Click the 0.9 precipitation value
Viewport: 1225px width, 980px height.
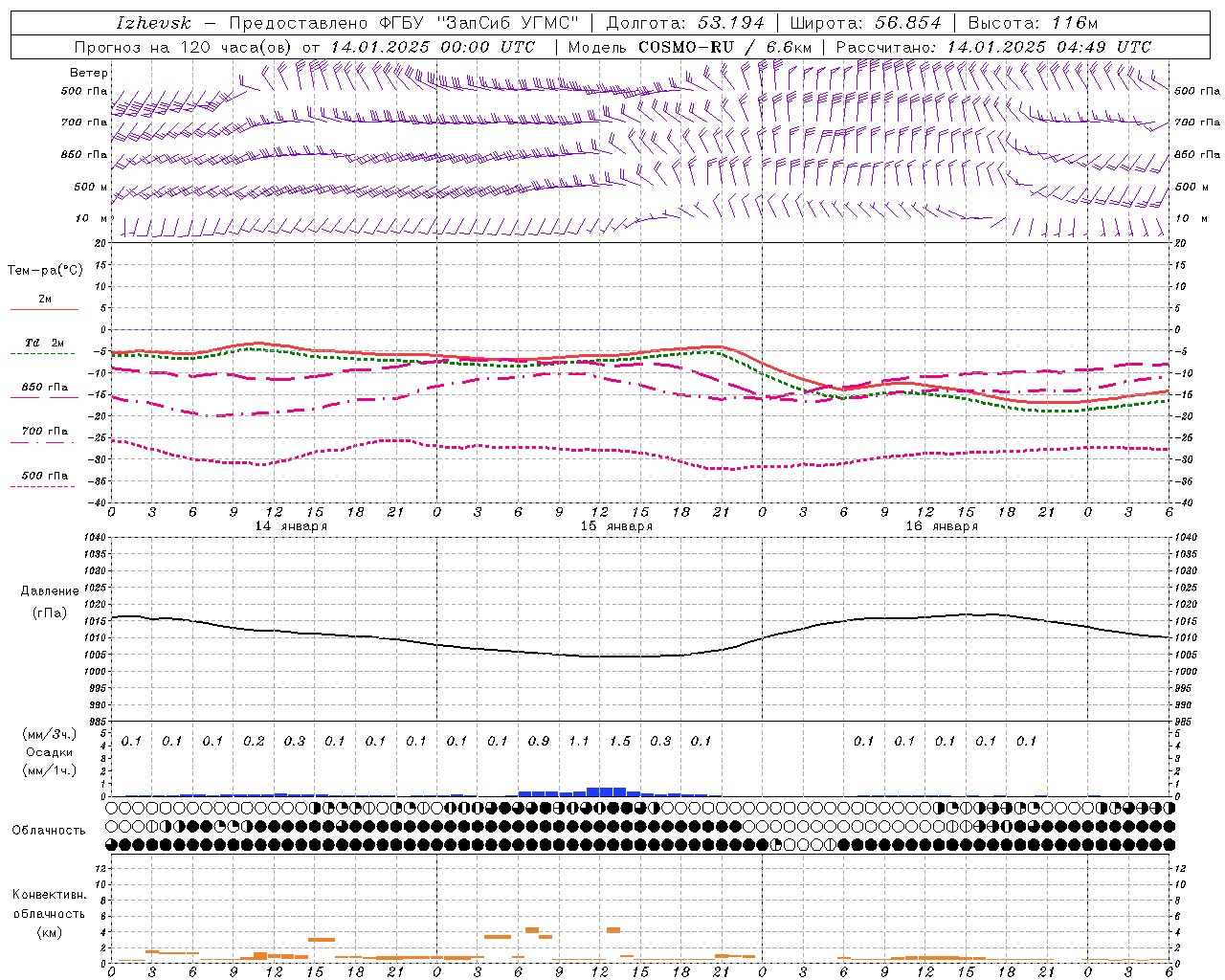(539, 741)
